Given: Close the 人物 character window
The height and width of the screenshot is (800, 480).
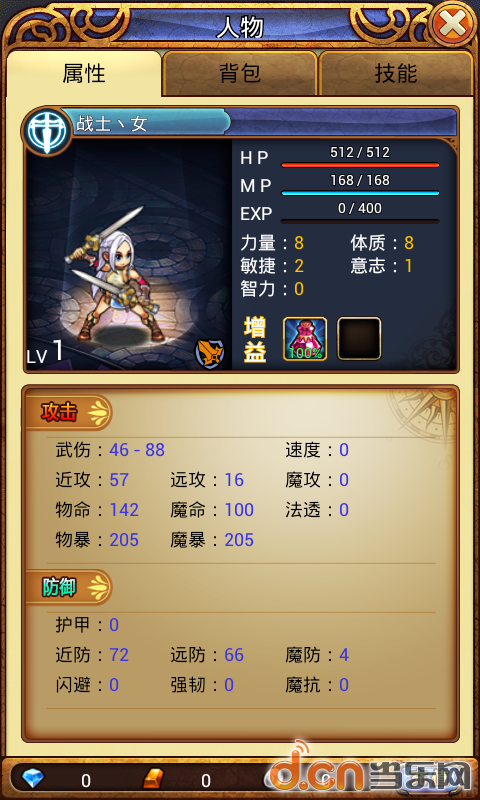Looking at the screenshot, I should click(453, 24).
